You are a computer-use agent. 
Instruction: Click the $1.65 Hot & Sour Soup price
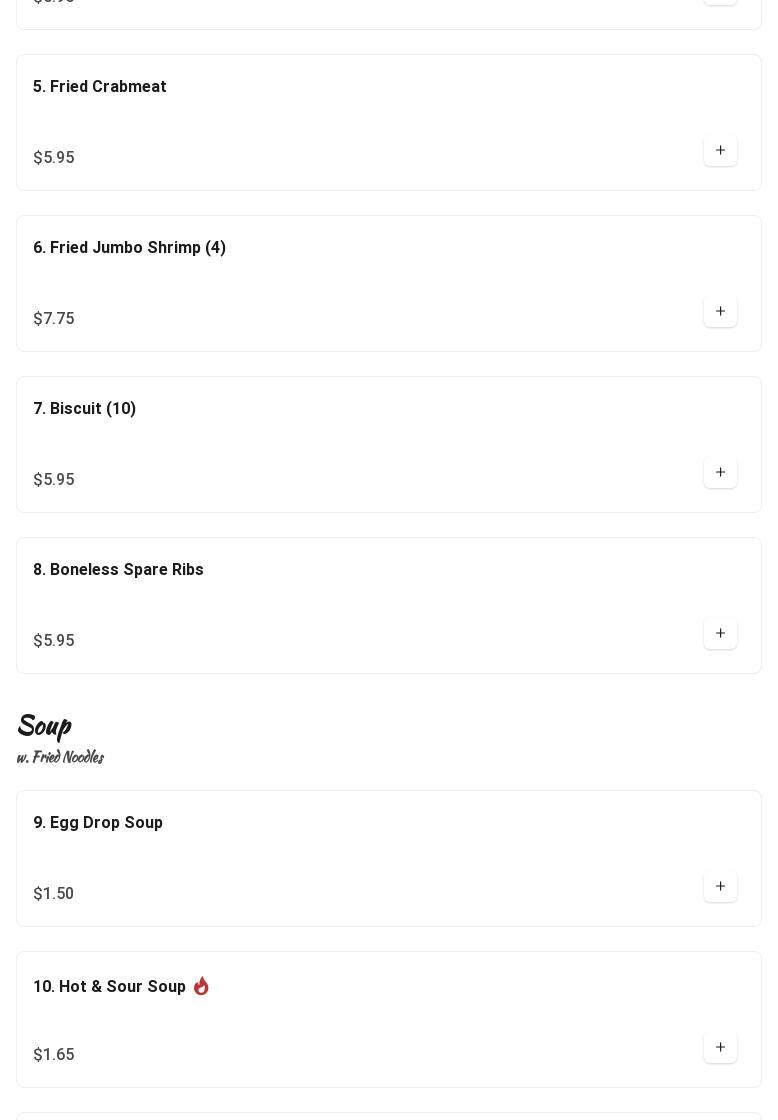tap(54, 1055)
